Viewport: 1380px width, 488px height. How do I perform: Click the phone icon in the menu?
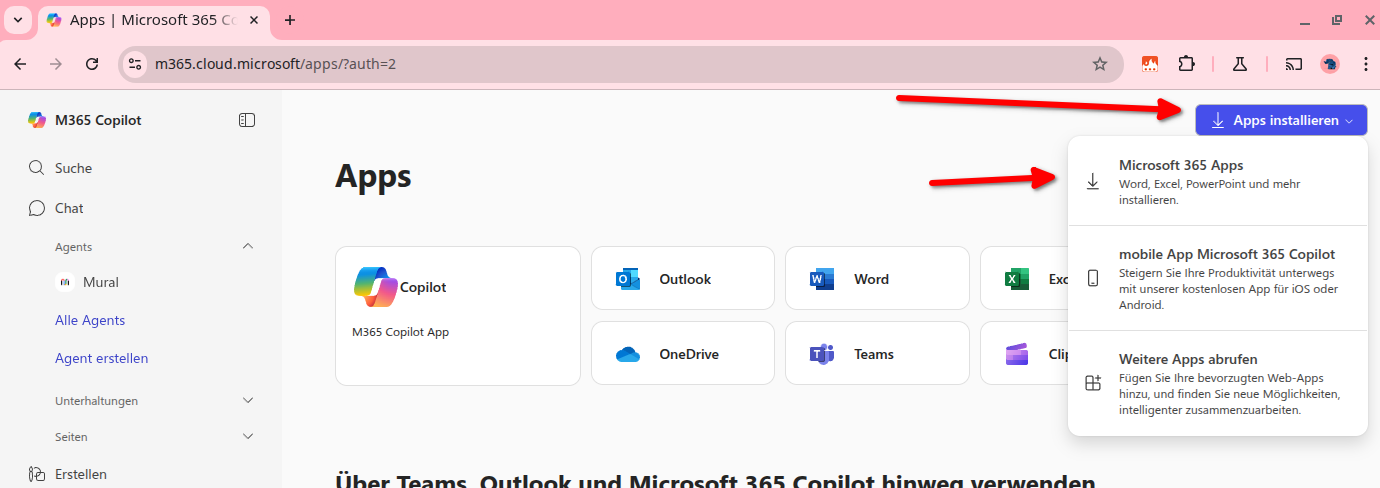1093,278
